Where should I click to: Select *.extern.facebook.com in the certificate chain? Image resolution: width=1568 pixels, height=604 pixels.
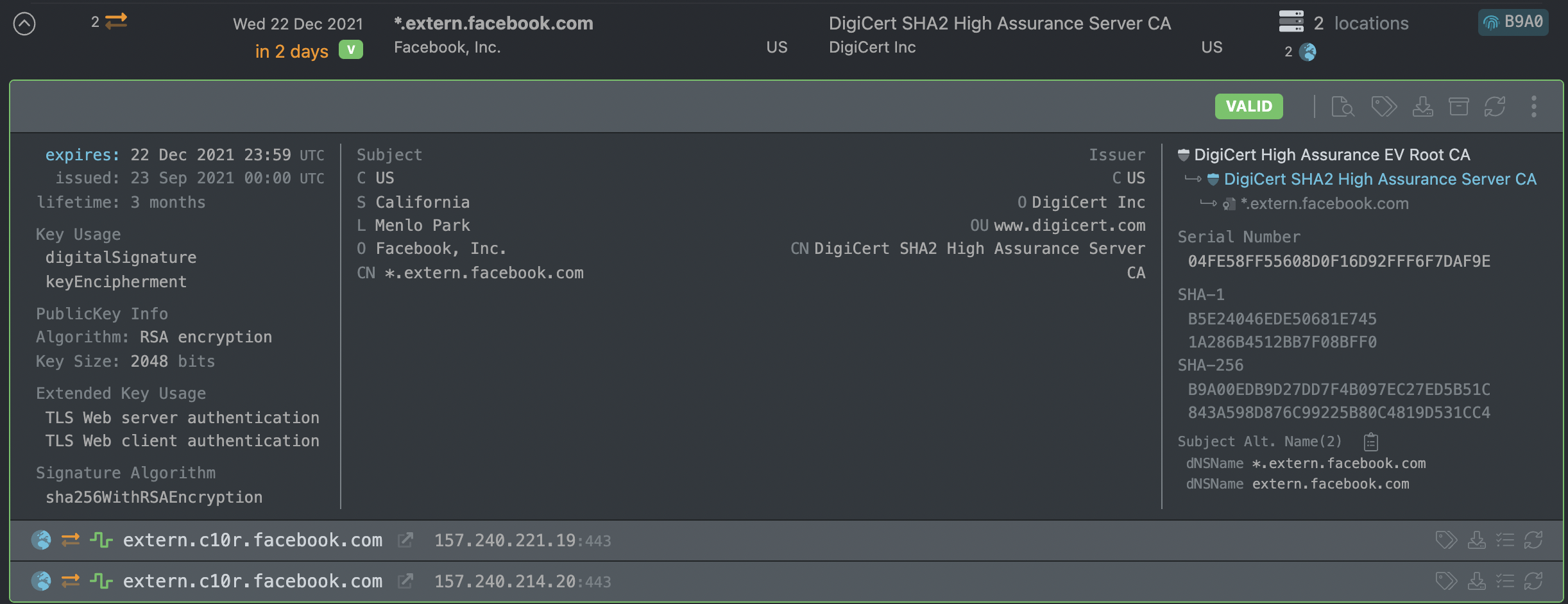(x=1324, y=204)
